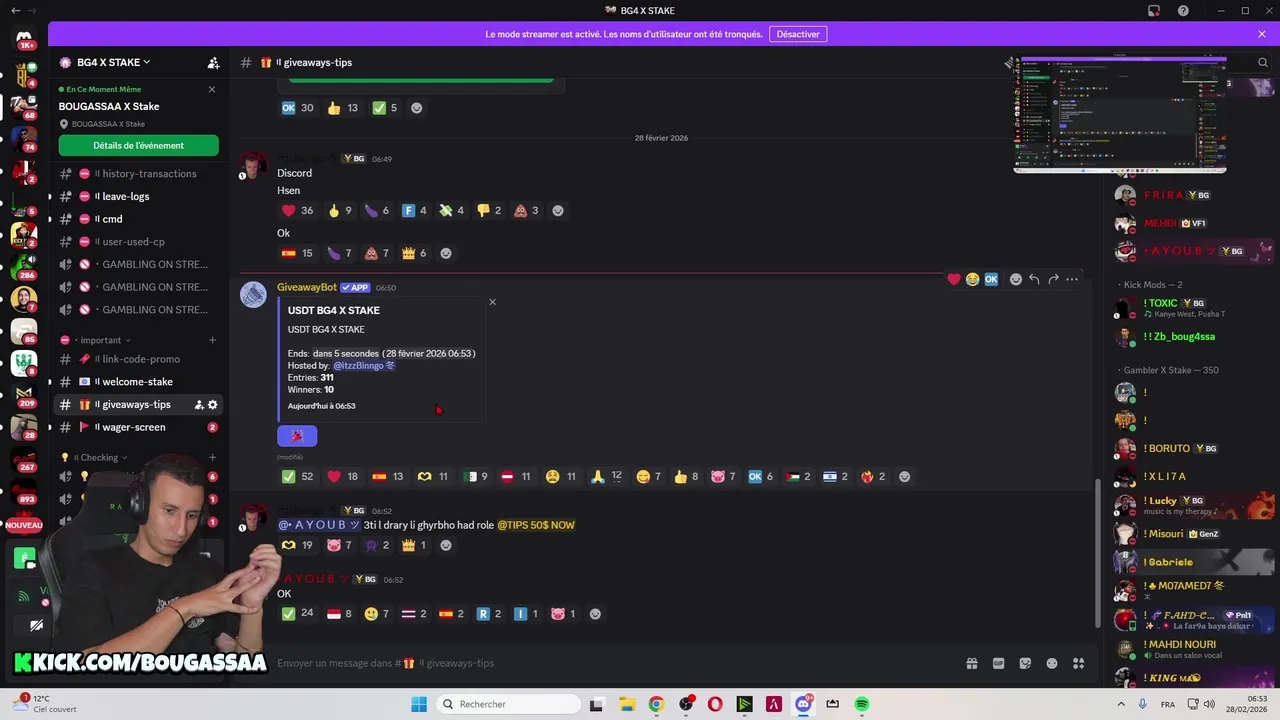Image resolution: width=1280 pixels, height=720 pixels.
Task: Click the search magnifier icon in channel header
Action: tap(1263, 62)
